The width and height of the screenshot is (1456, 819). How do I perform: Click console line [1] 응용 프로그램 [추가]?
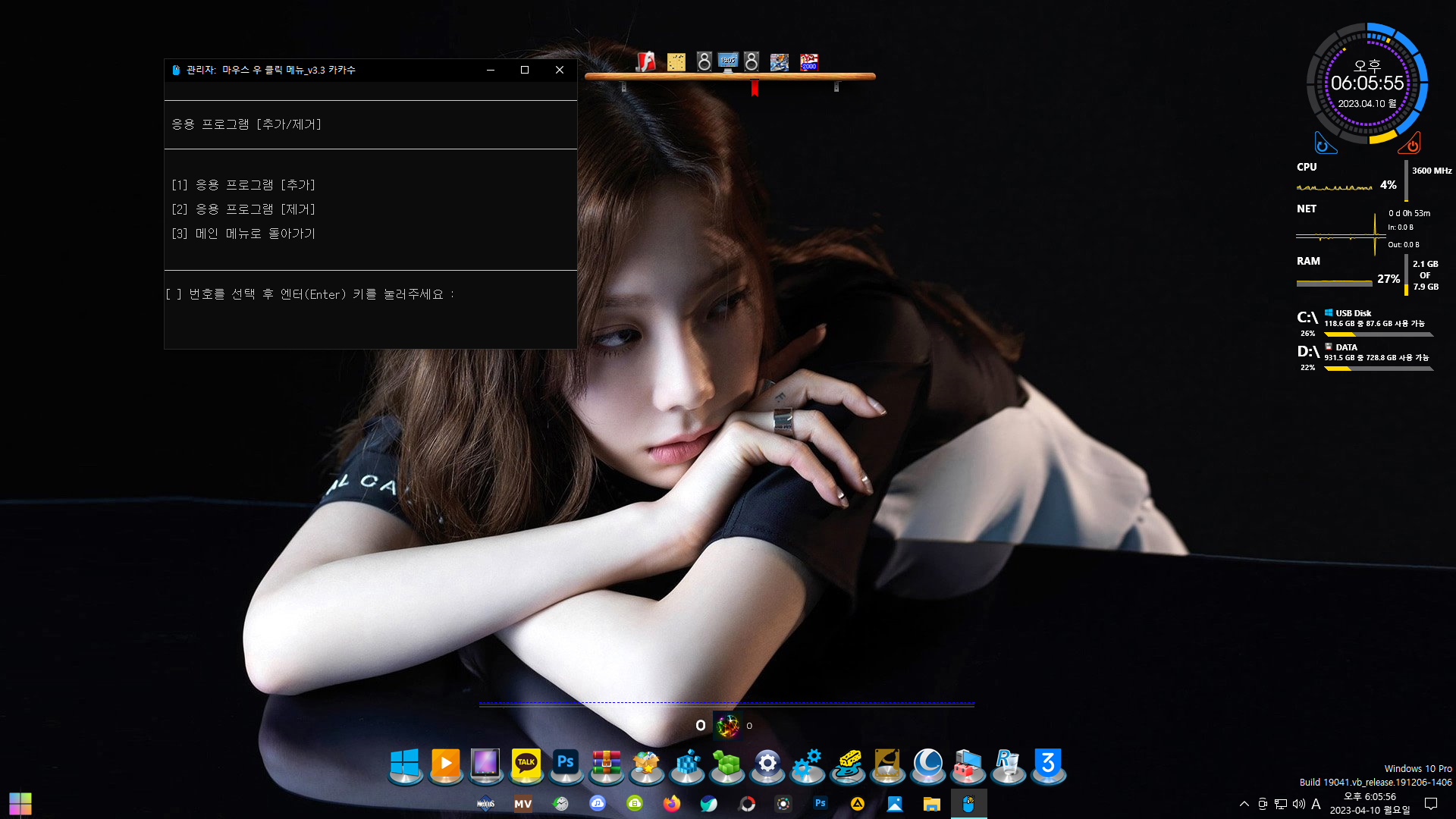pos(243,185)
